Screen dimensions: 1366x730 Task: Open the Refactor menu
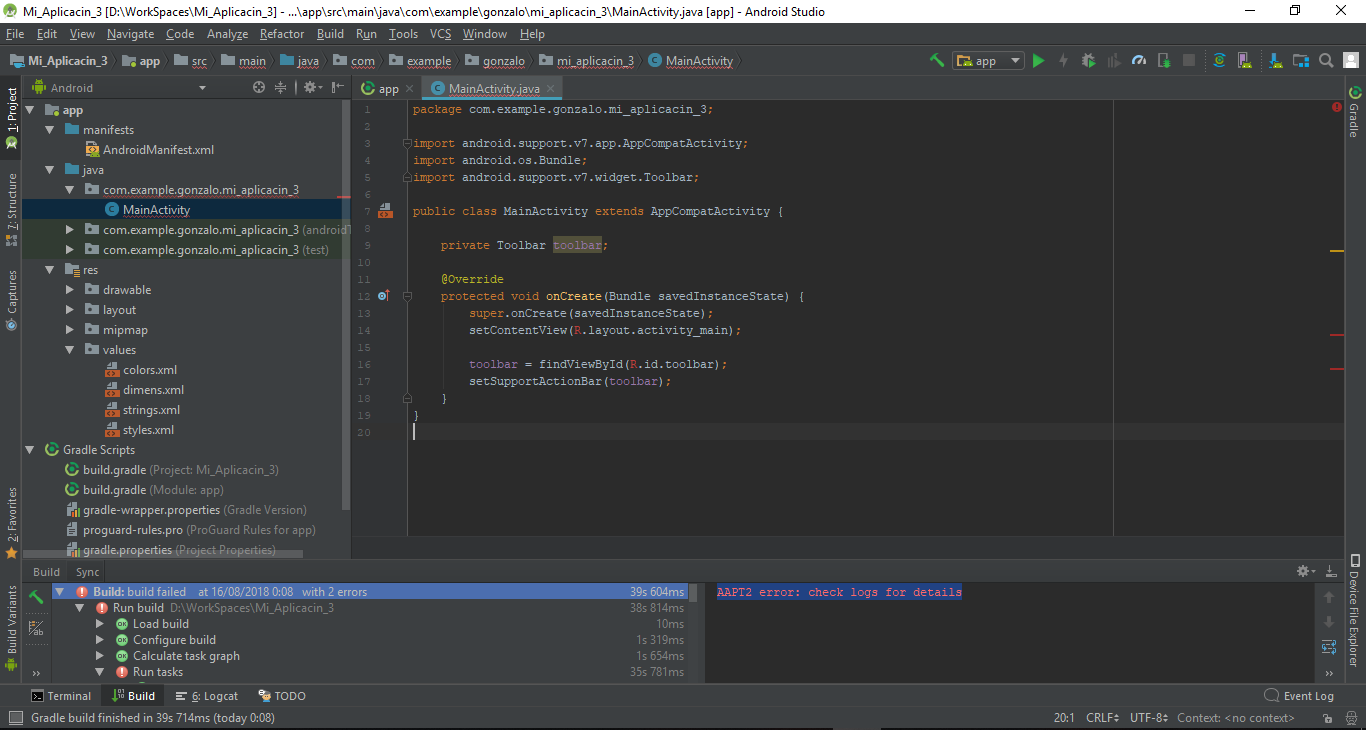(x=282, y=34)
